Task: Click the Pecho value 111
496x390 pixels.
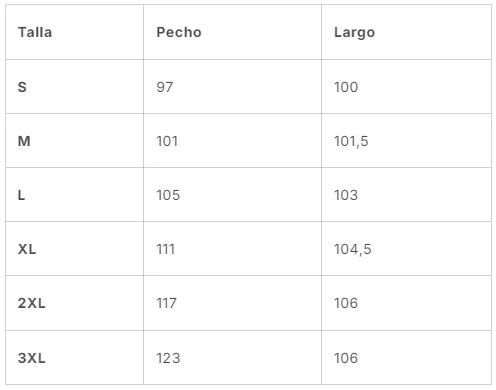Action: [x=166, y=249]
